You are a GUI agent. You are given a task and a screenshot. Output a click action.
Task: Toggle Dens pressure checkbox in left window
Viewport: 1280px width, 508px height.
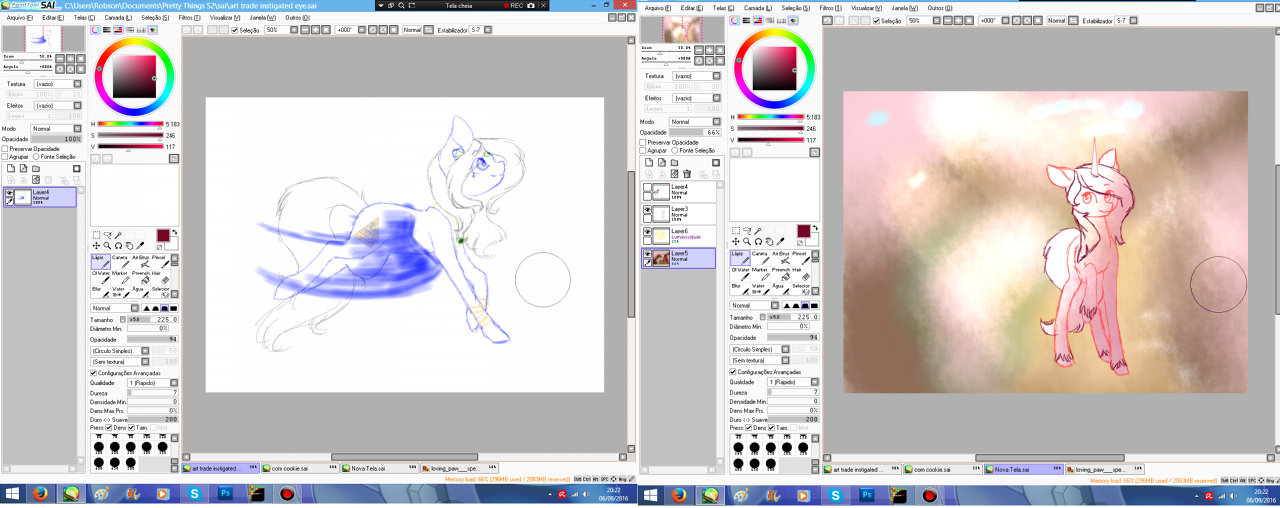point(110,427)
